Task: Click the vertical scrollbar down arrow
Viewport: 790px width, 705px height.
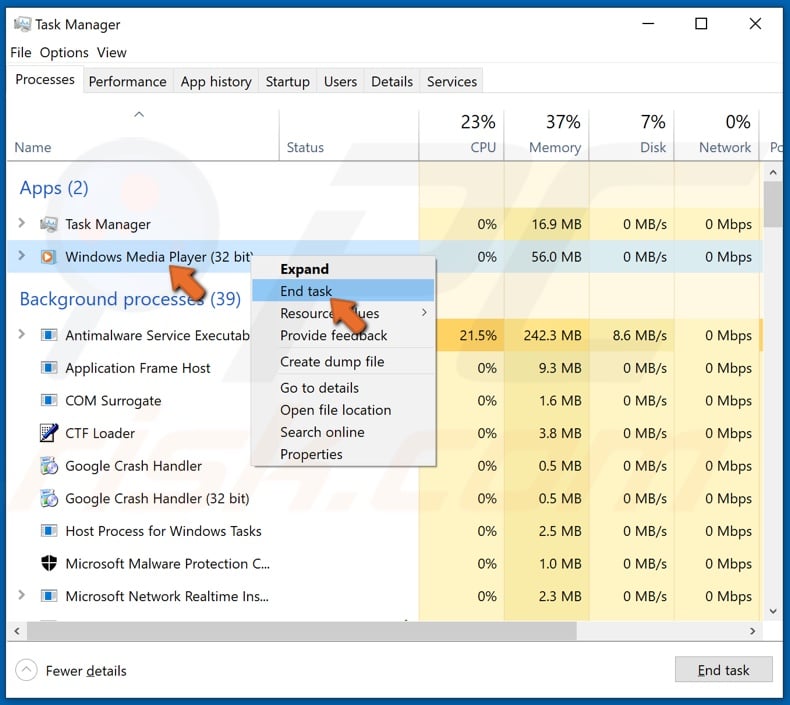Action: (773, 611)
